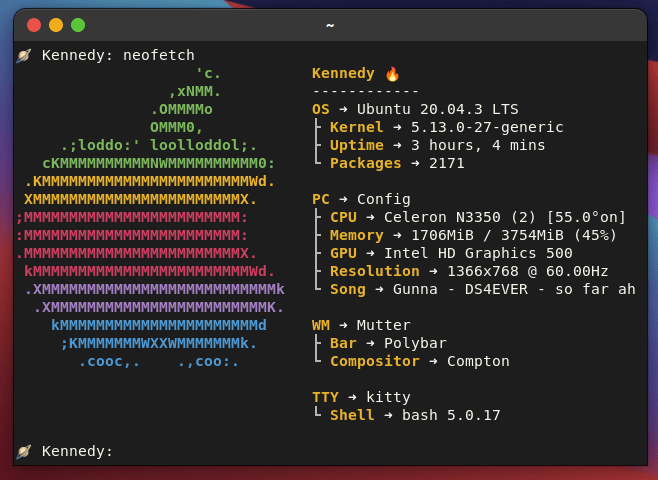658x480 pixels.
Task: Click 'Intel HD Graphics 500' value
Action: 478,253
